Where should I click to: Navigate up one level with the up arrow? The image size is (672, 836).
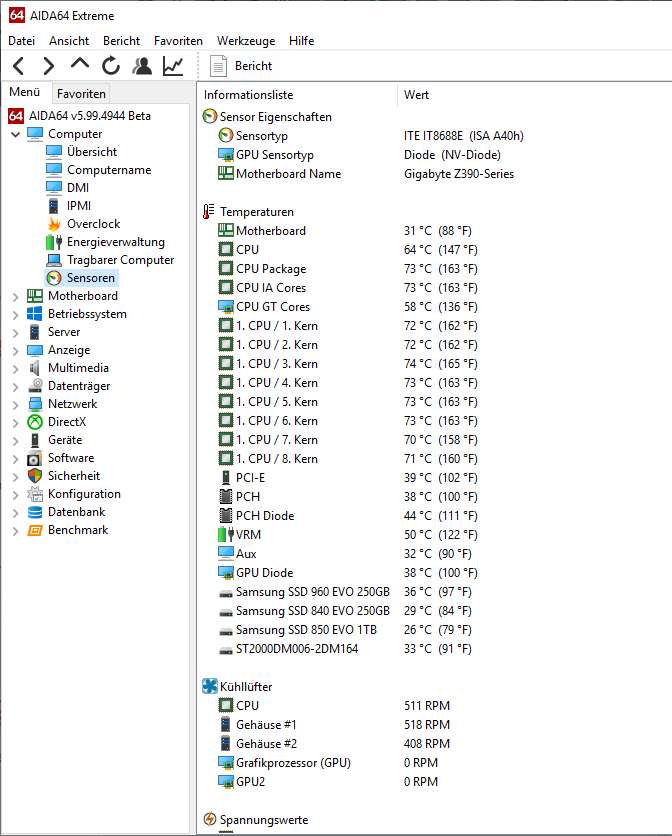[x=79, y=65]
